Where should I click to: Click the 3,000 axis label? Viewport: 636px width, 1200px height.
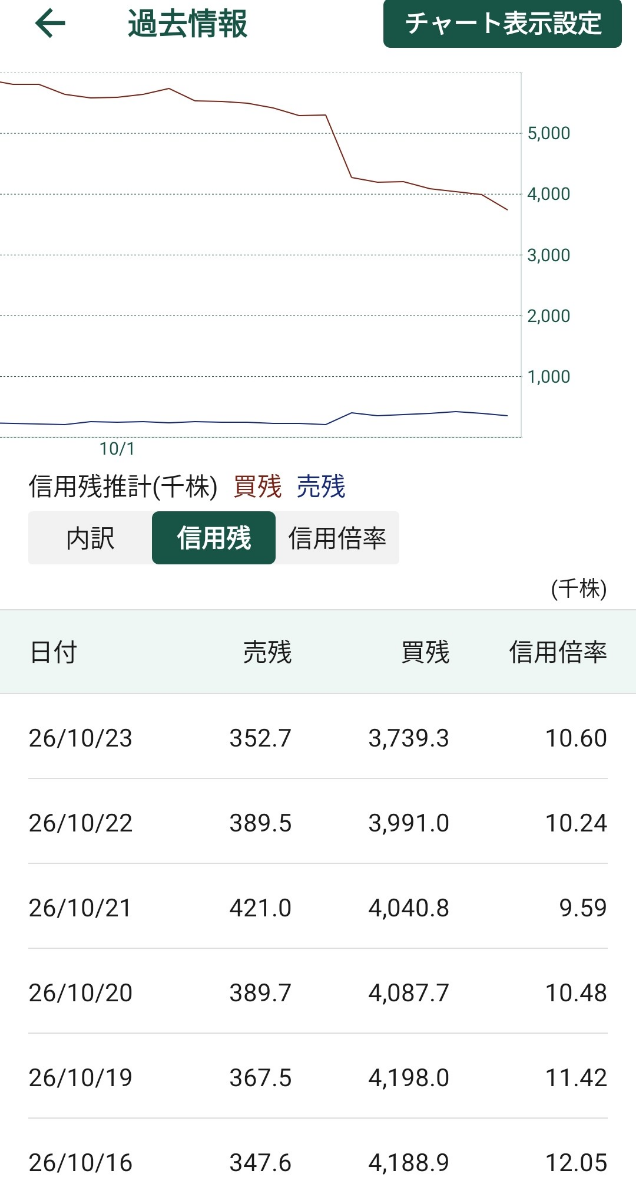(x=548, y=255)
